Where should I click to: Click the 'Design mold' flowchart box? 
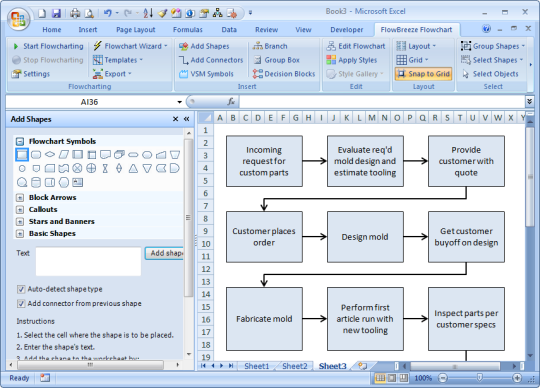[365, 237]
